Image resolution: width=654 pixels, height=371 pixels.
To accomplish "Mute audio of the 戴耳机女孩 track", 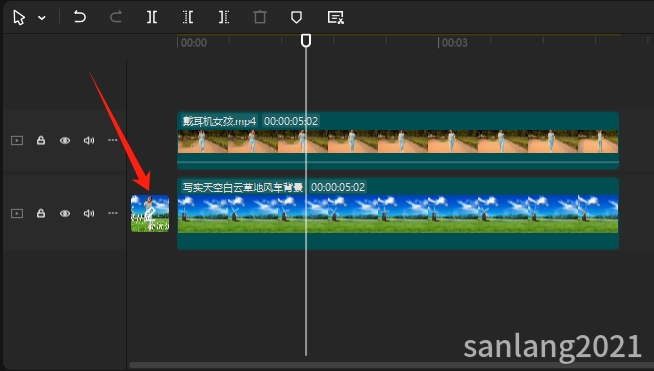I will tap(89, 140).
